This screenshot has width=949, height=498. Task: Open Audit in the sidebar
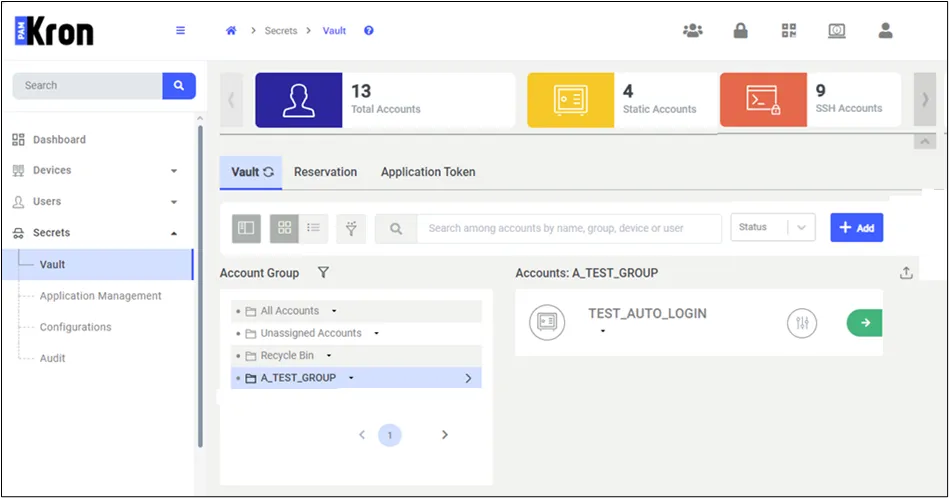click(x=53, y=358)
